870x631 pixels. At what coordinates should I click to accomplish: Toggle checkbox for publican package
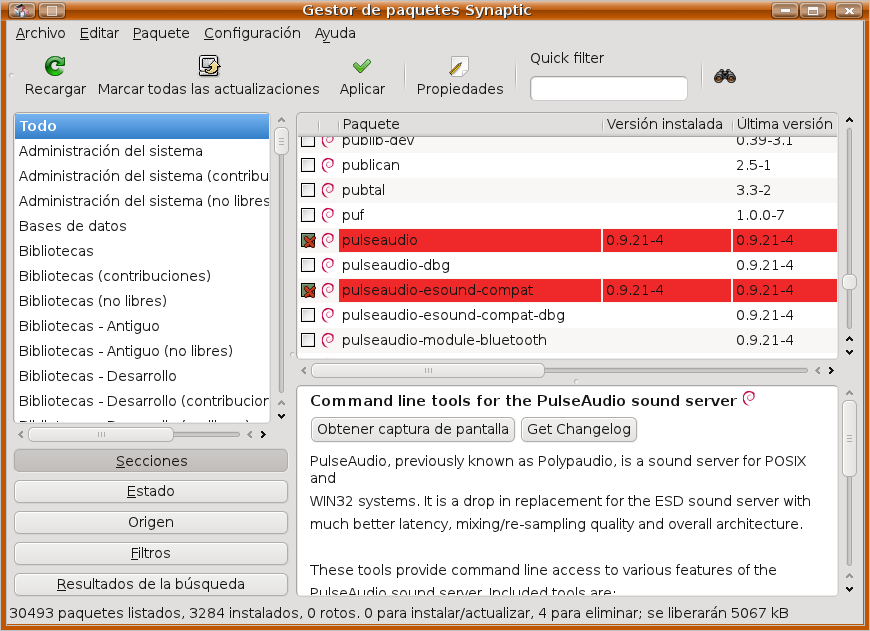(x=308, y=165)
